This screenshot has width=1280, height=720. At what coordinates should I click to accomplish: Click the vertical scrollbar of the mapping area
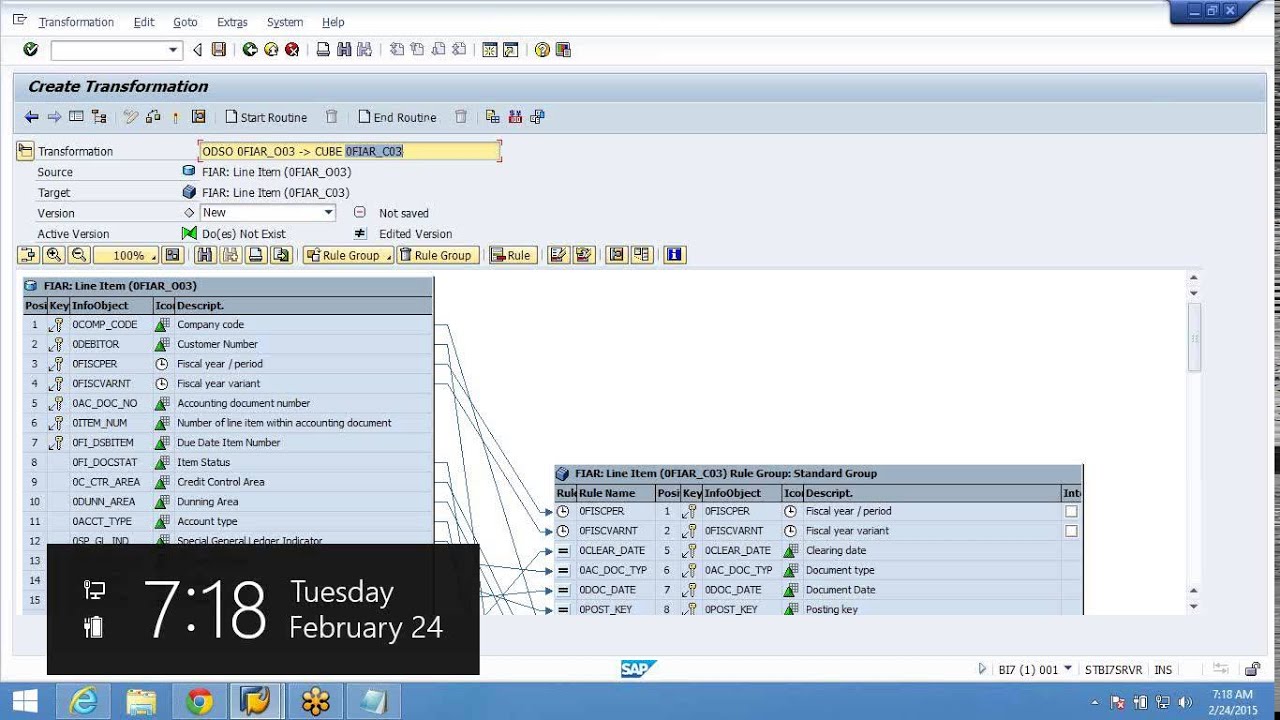pos(1193,337)
